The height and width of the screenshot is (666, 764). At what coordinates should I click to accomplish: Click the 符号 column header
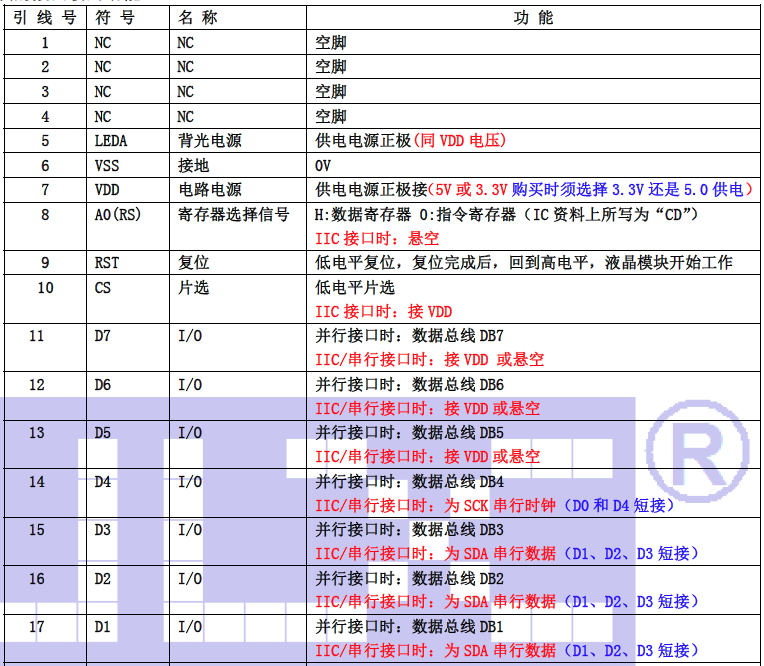tap(115, 18)
